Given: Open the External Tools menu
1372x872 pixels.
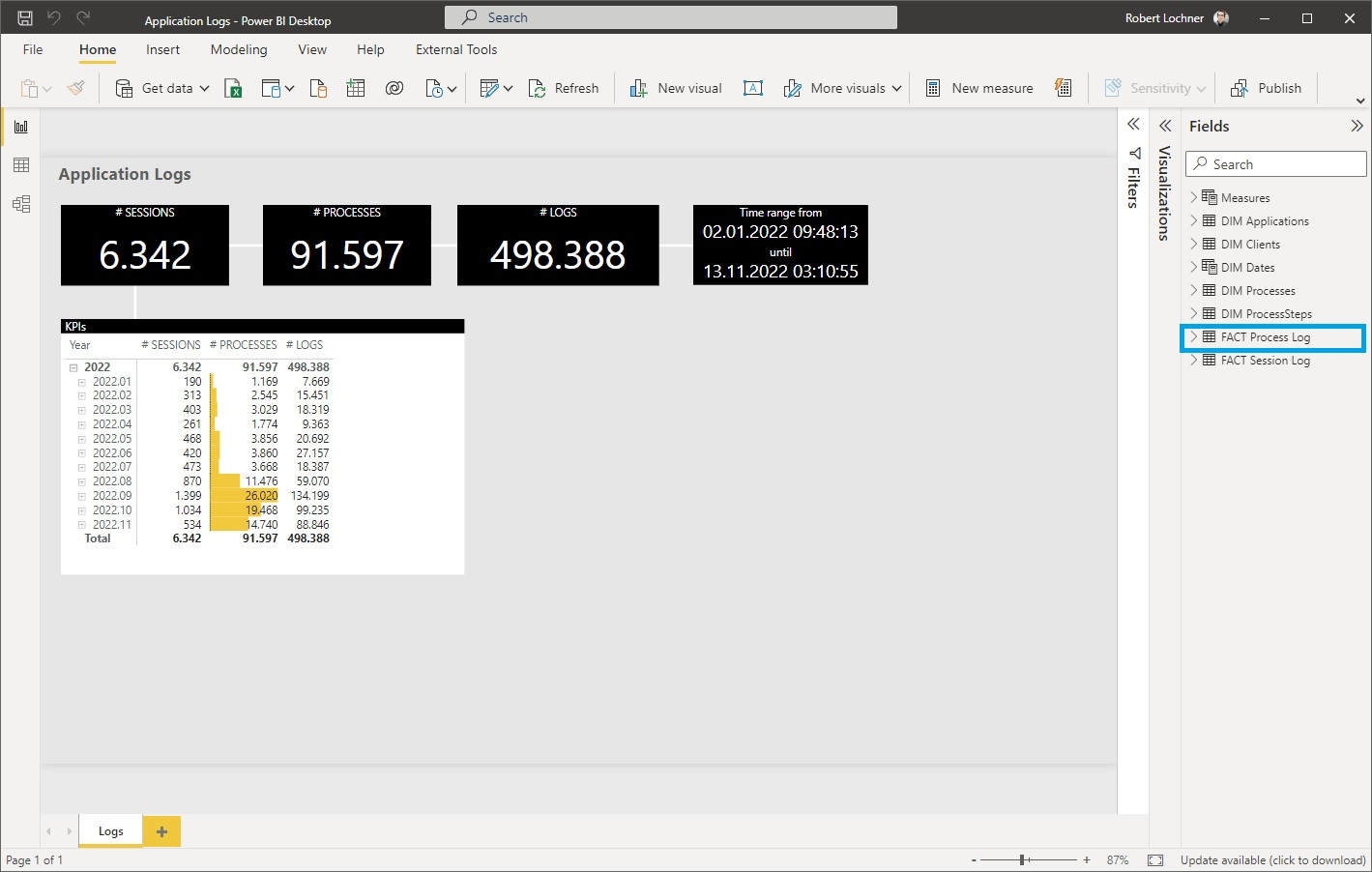Looking at the screenshot, I should tap(455, 49).
